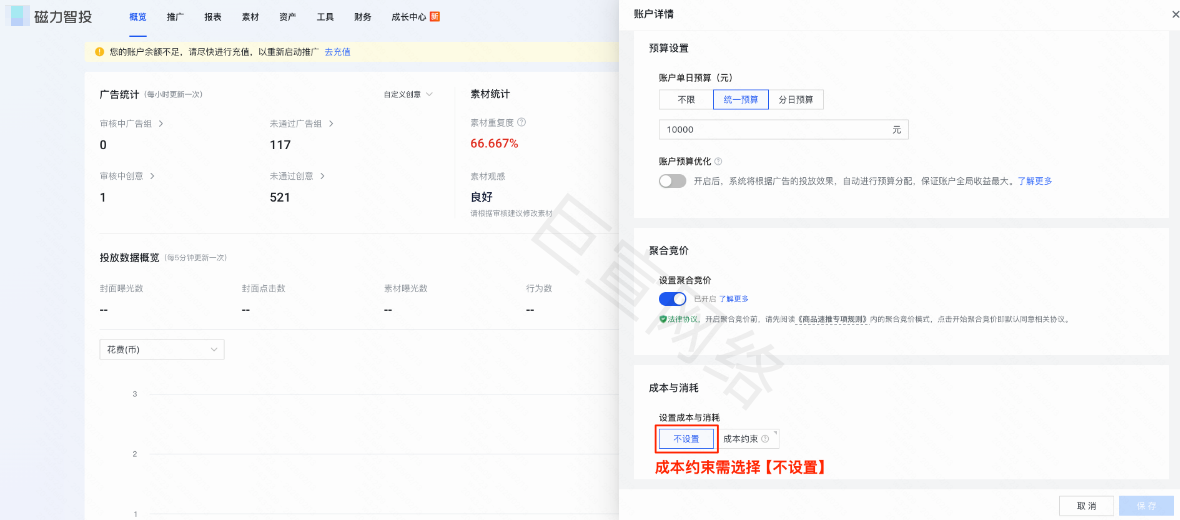Expand 未通过广告组 chevron
The height and width of the screenshot is (520, 1180).
(331, 123)
